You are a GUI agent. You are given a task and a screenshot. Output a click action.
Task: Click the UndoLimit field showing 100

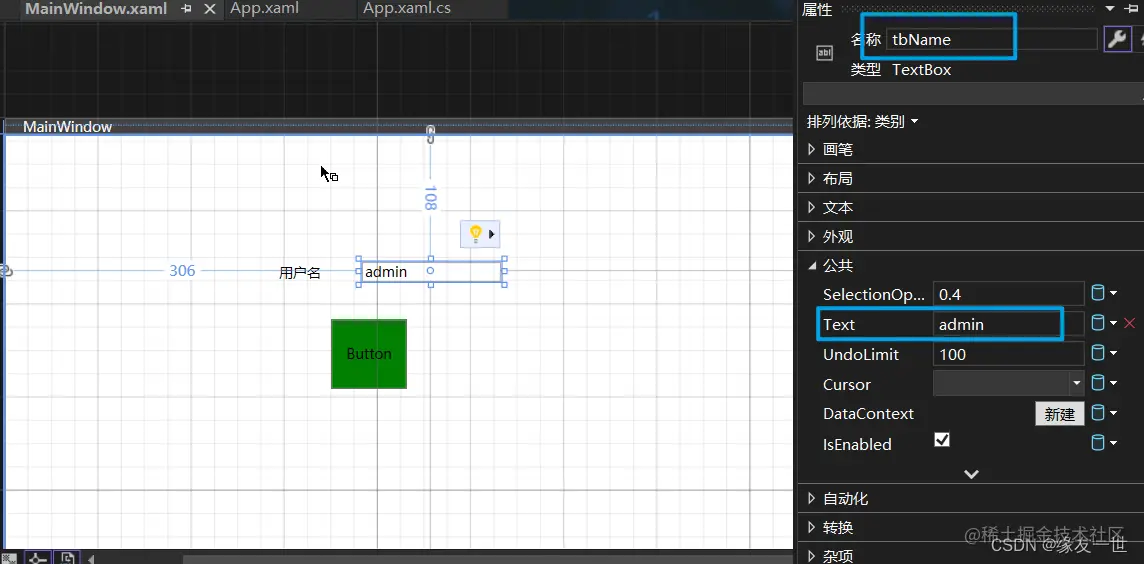[1008, 354]
